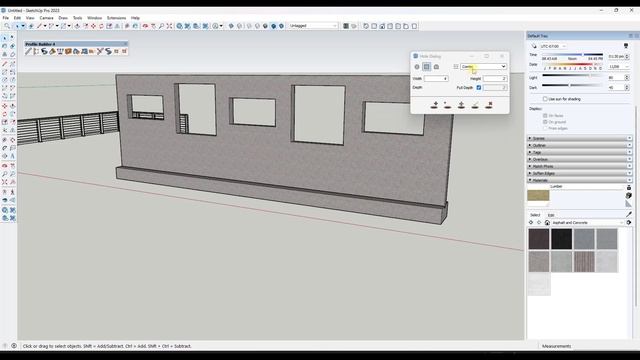Screen dimensions: 640x360
Task: Open the Camera menu
Action: point(46,18)
